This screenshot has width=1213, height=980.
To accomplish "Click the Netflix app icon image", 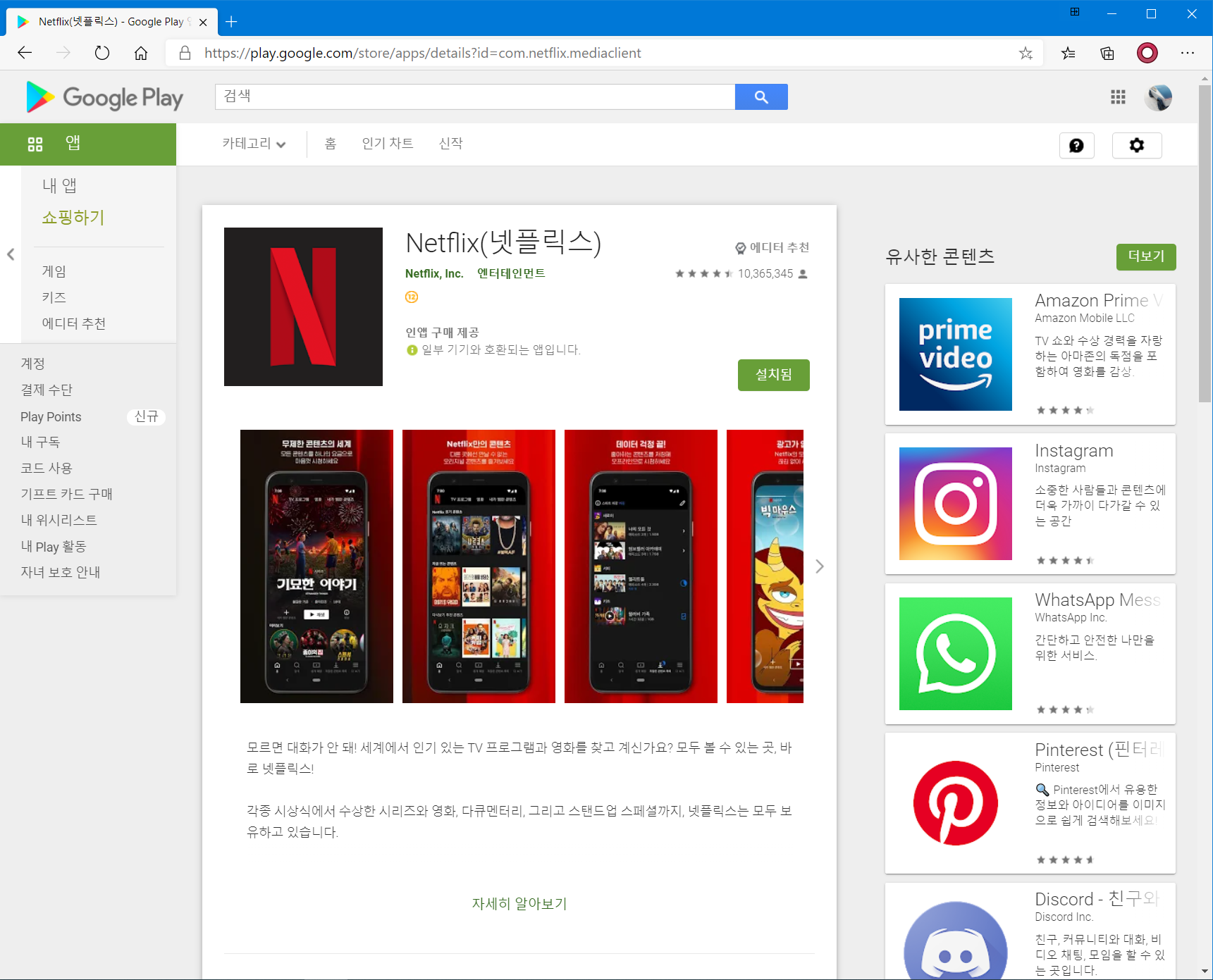I will 303,306.
